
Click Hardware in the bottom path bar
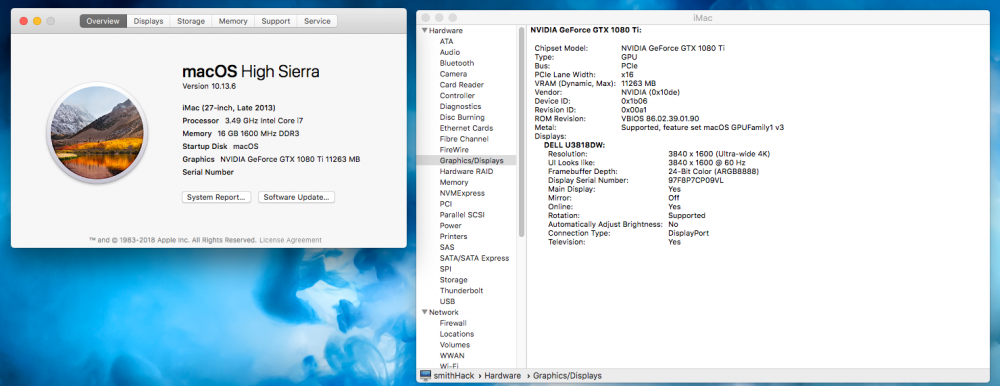coord(502,376)
